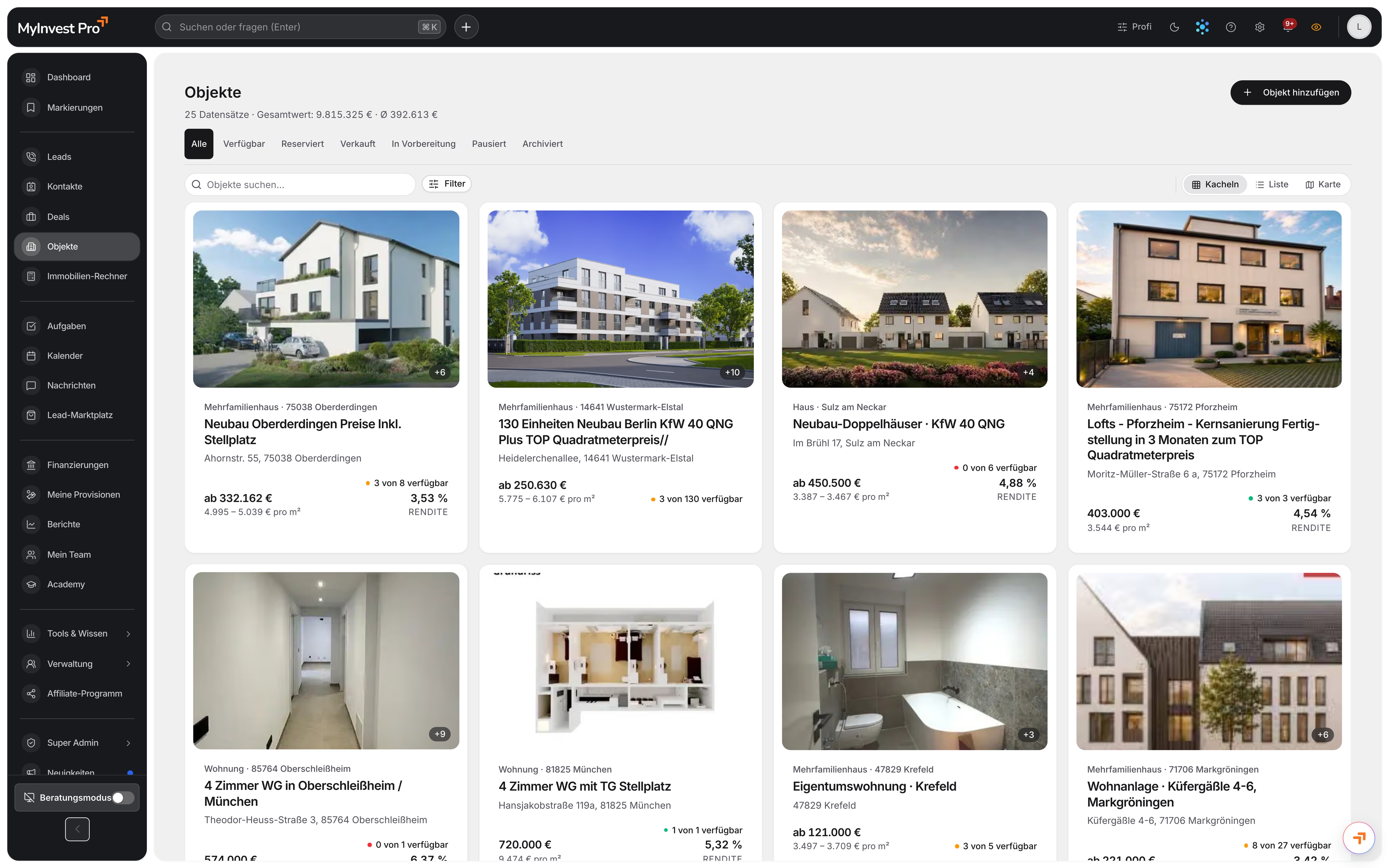Open Kalender icon in sidebar

coord(31,356)
